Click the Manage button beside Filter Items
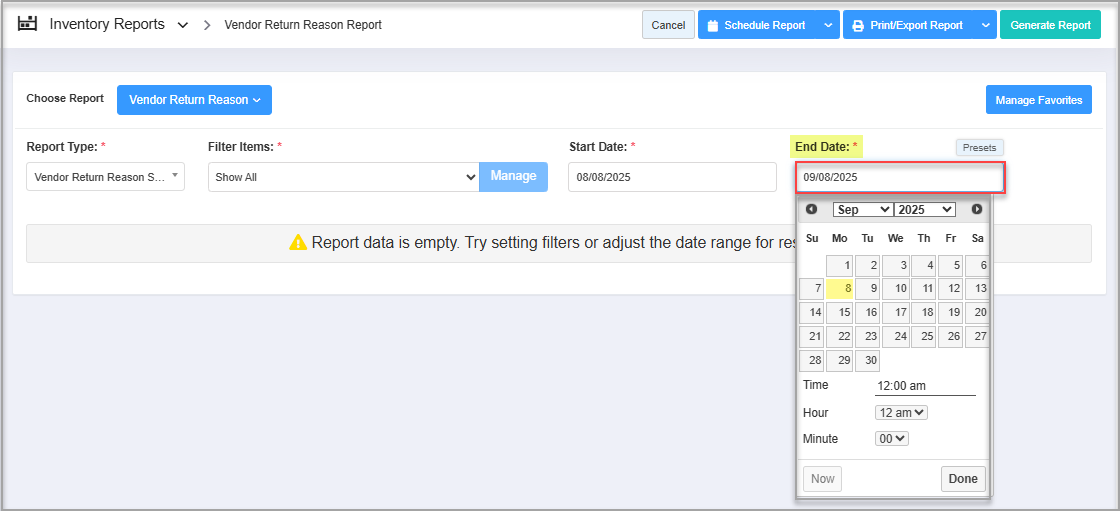 (x=513, y=176)
